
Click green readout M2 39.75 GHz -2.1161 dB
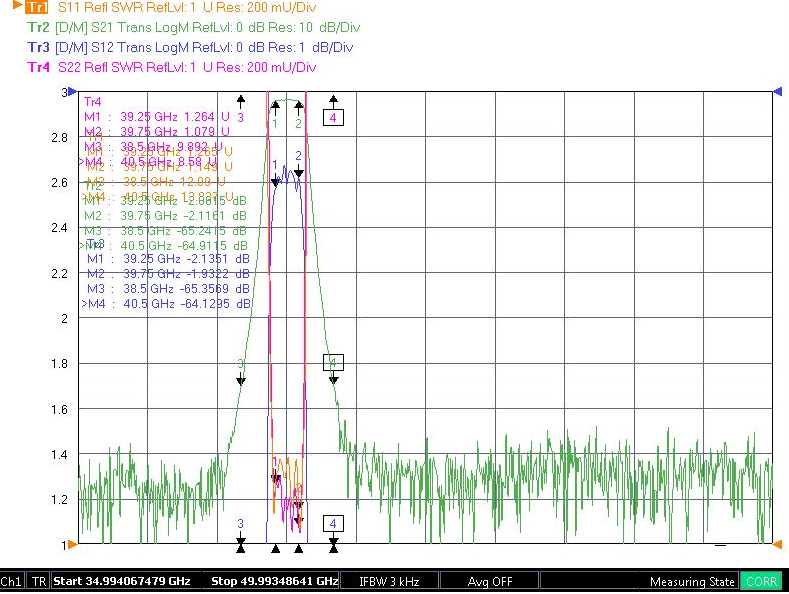coord(165,216)
